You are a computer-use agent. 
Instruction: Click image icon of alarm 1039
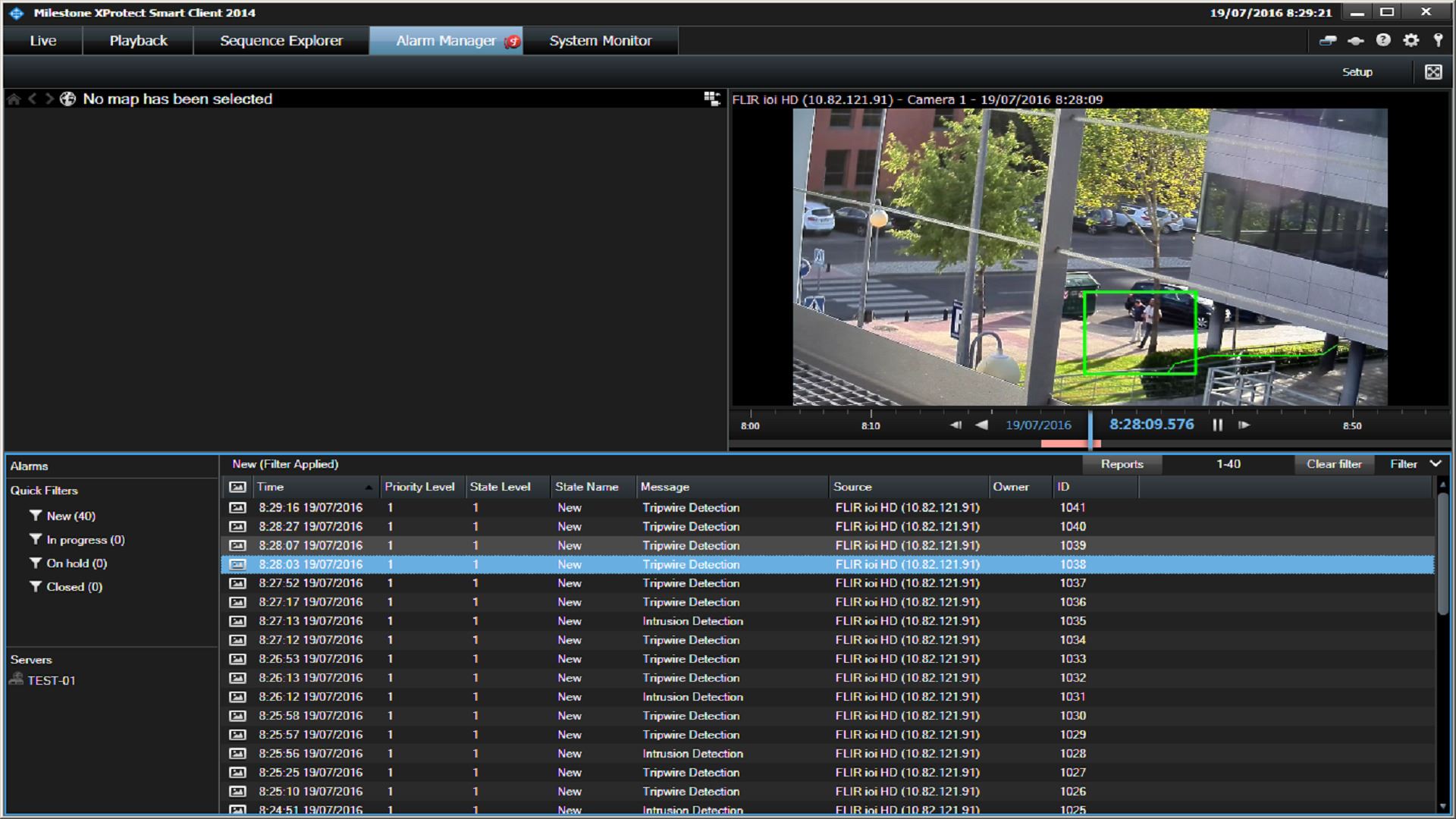(237, 546)
